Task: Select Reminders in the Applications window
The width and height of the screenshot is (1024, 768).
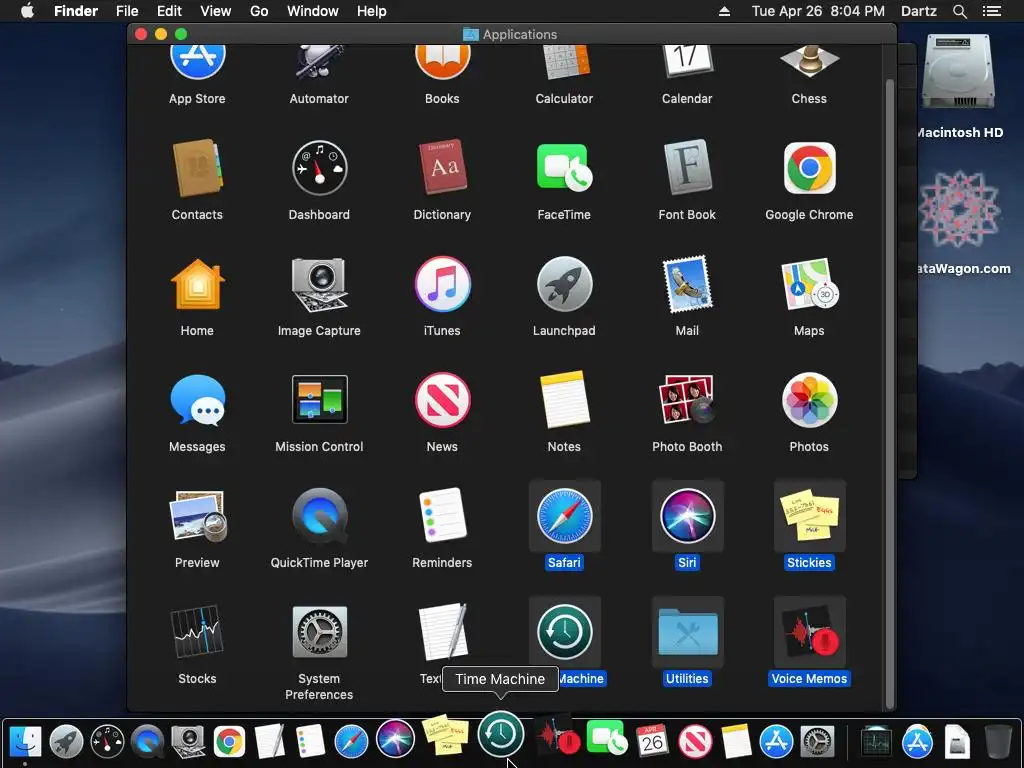Action: point(442,516)
